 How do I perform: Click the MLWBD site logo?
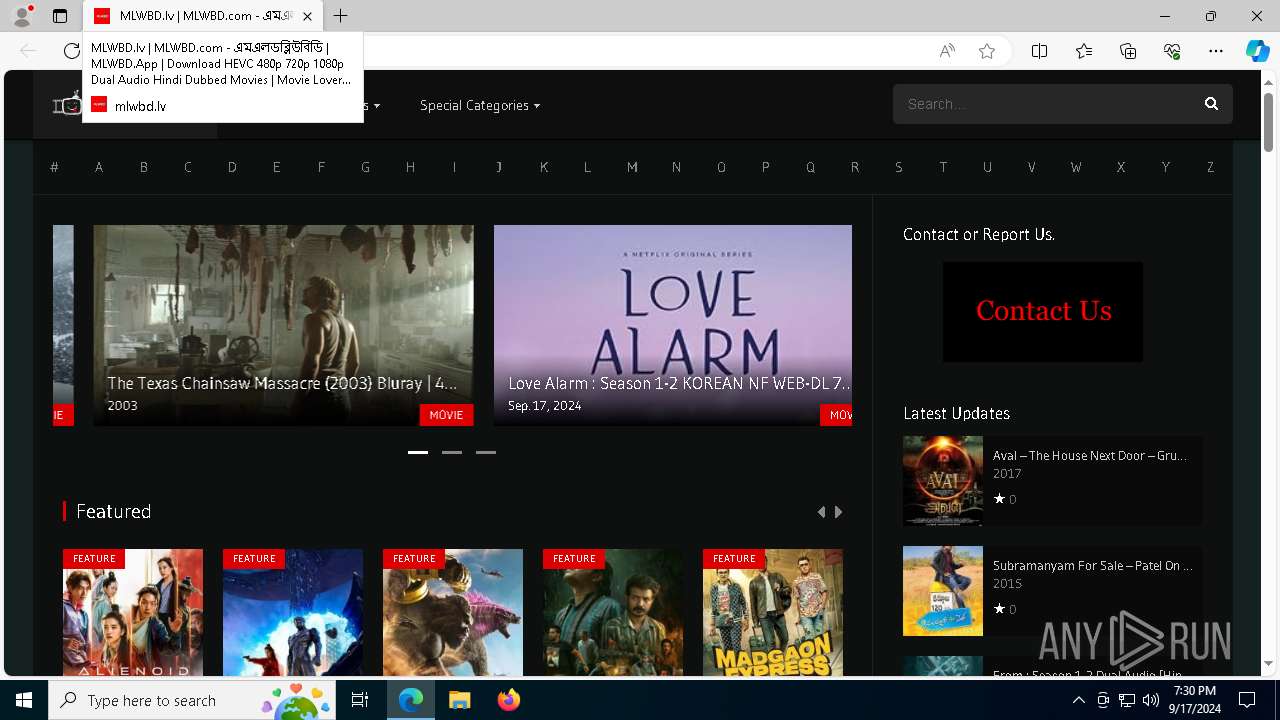point(67,104)
